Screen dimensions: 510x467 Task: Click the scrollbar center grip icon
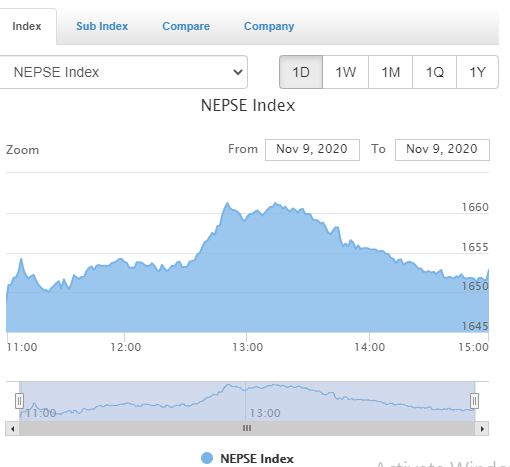tap(247, 428)
